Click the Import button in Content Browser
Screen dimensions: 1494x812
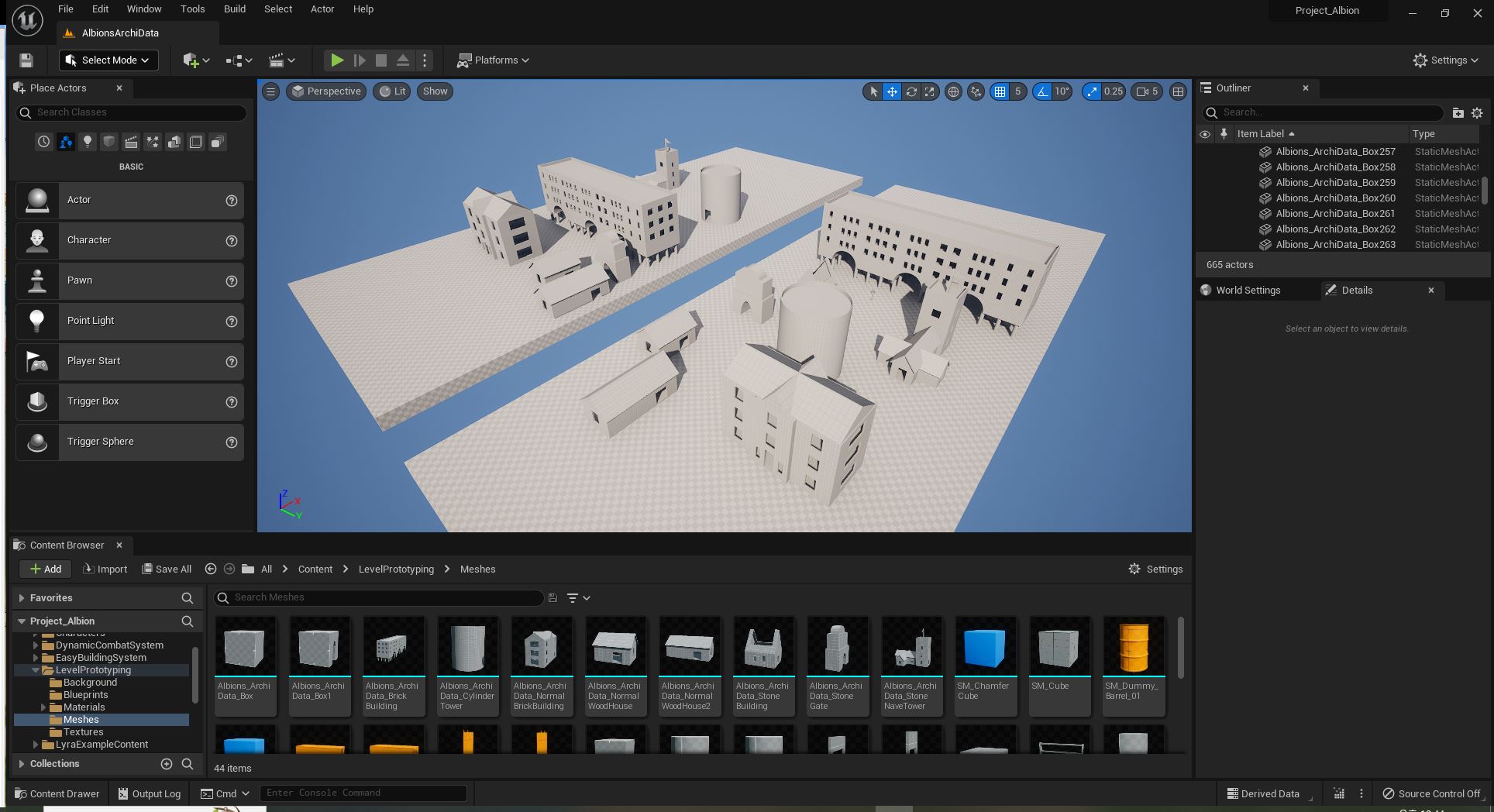click(105, 569)
